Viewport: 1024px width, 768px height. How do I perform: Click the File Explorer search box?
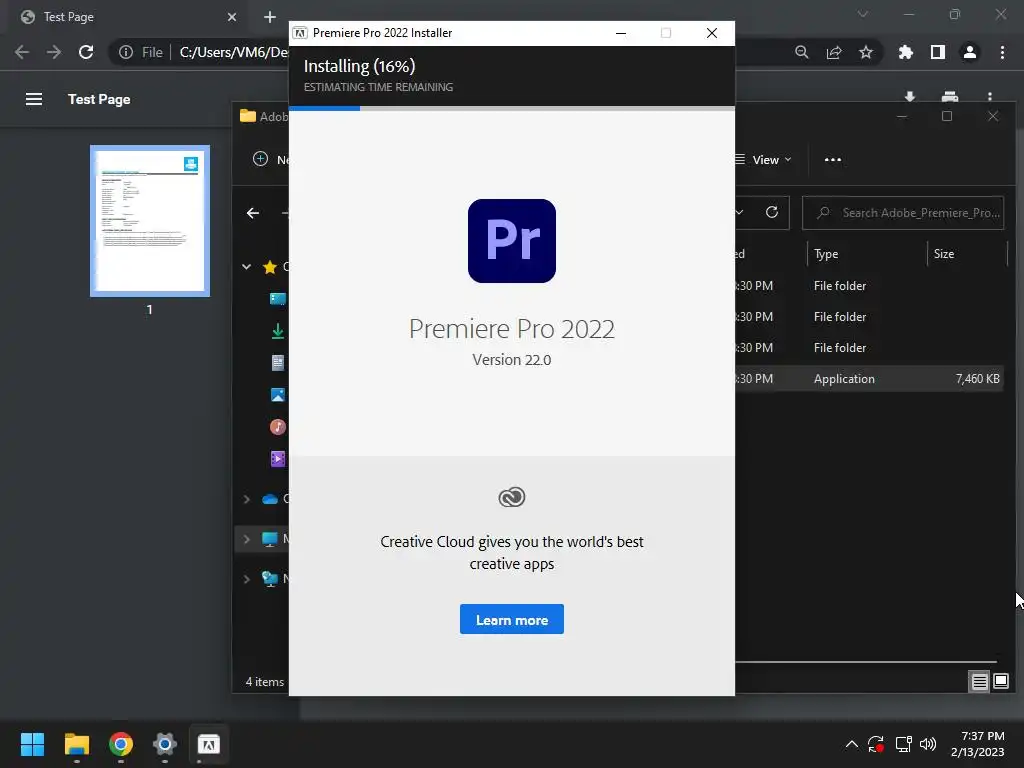tap(903, 213)
